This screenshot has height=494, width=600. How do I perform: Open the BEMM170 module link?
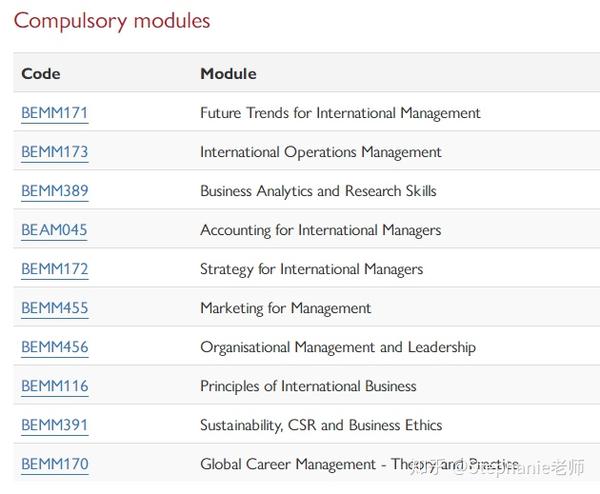point(55,464)
